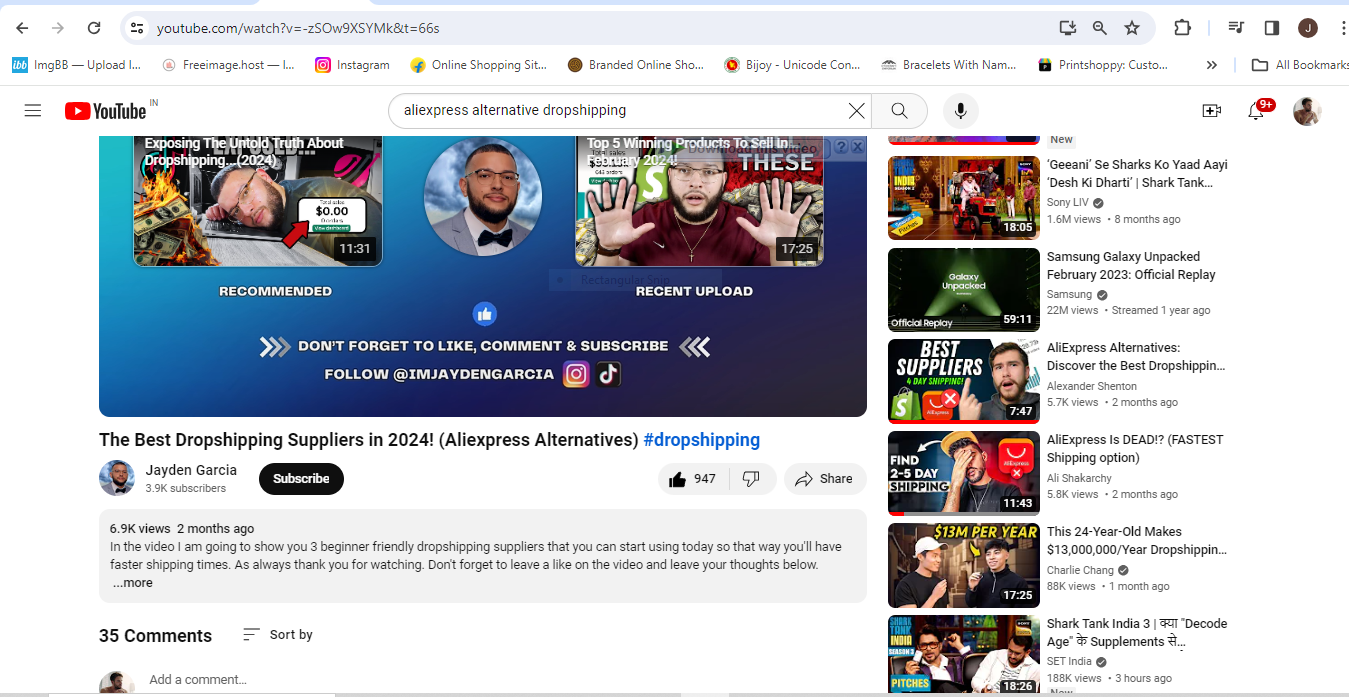1349x697 pixels.
Task: Open Shark Tank Geeani video thumbnail
Action: coord(964,198)
